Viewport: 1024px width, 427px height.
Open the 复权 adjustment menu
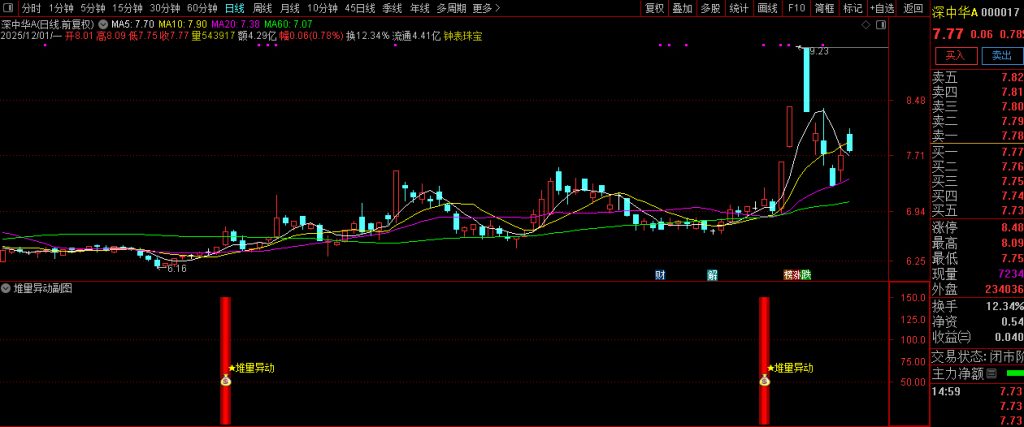(654, 8)
